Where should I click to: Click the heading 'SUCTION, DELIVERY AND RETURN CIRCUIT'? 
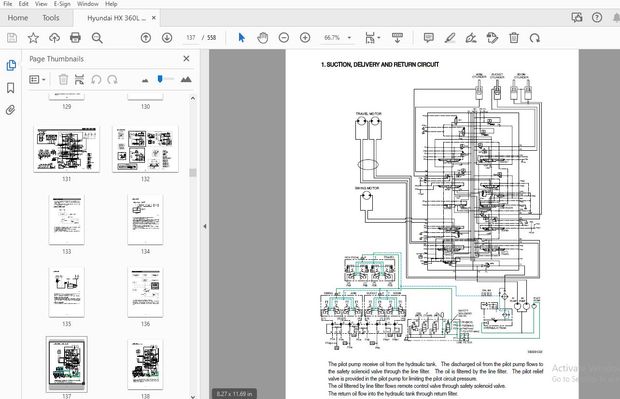coord(383,64)
